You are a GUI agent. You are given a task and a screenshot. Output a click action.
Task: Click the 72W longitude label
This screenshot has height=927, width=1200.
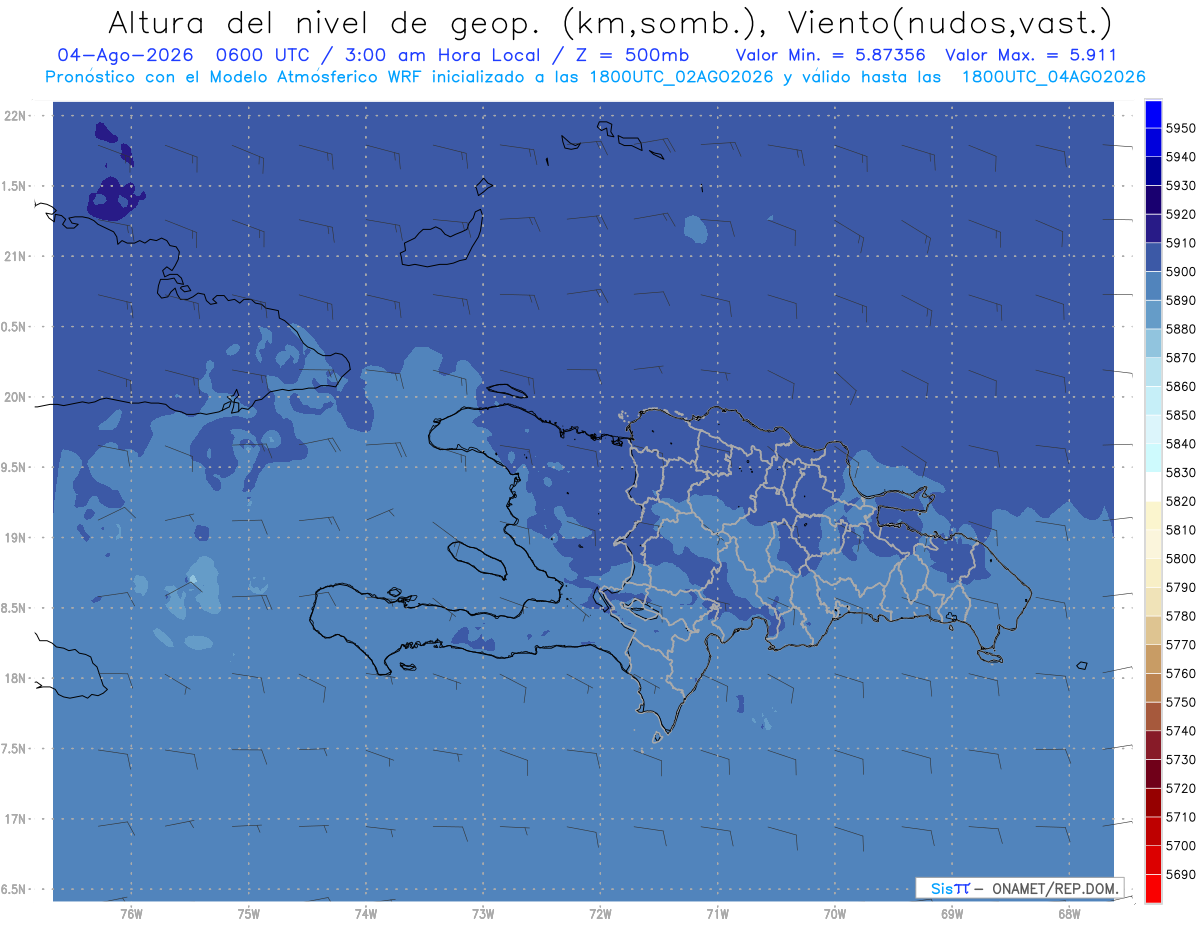(601, 914)
